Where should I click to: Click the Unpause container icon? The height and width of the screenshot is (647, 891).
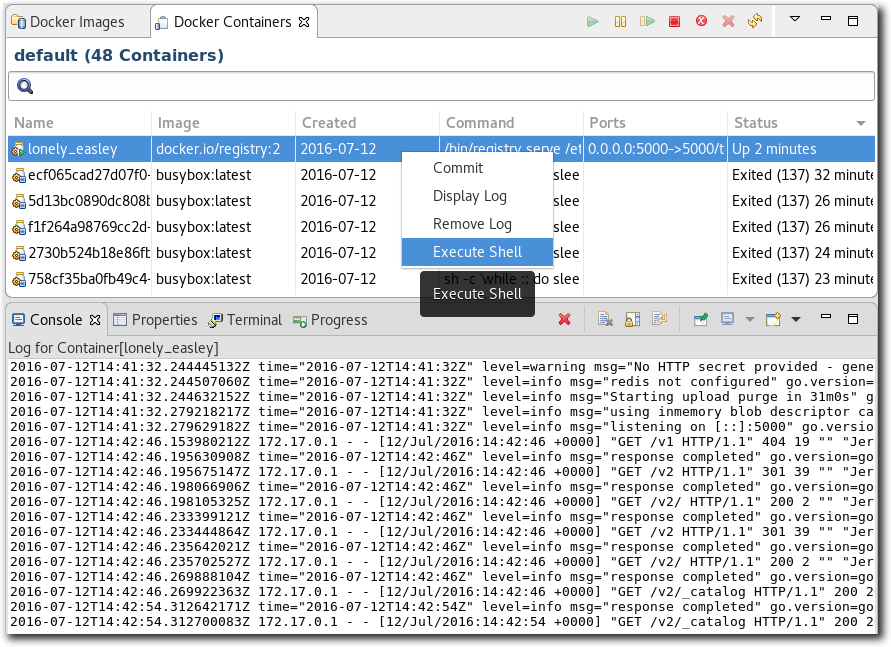point(647,21)
